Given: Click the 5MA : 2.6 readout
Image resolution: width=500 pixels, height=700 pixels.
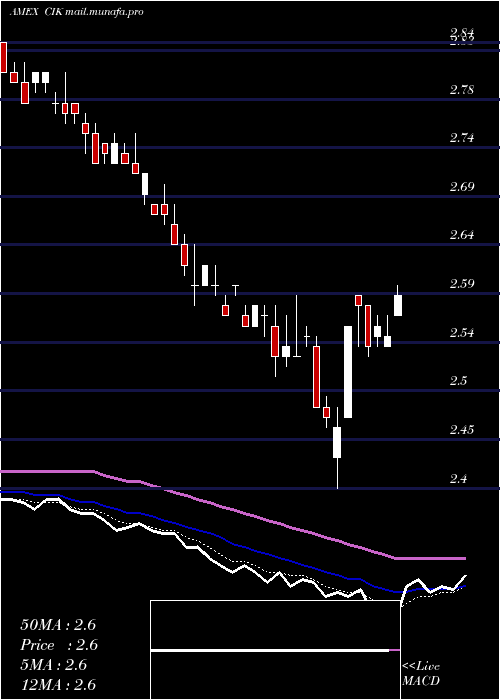Looking at the screenshot, I should point(54,665).
